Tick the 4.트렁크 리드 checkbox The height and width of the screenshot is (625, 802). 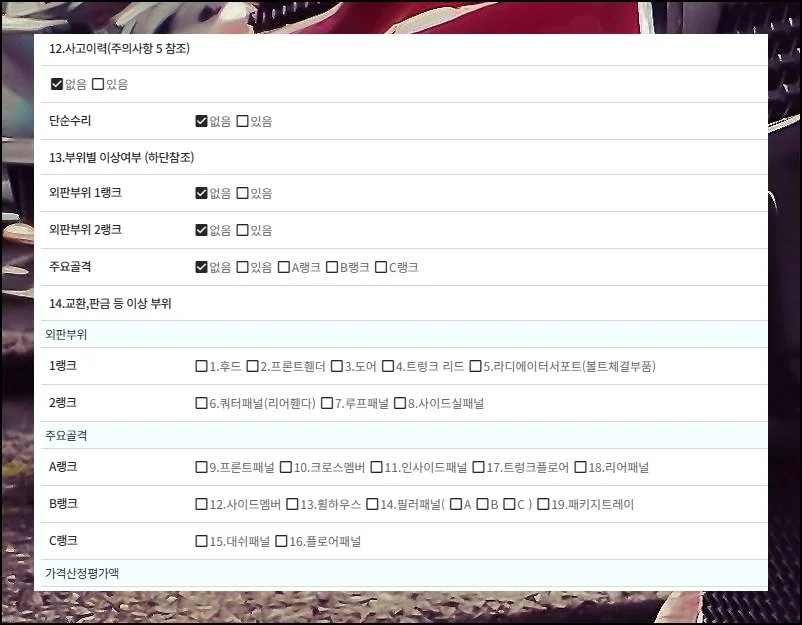point(388,366)
